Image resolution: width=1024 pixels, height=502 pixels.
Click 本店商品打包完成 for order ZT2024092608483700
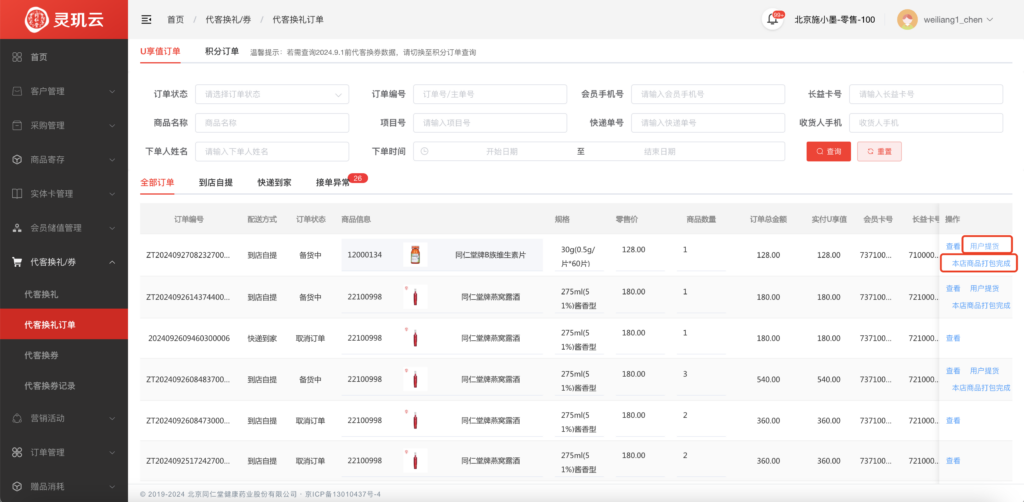981,388
